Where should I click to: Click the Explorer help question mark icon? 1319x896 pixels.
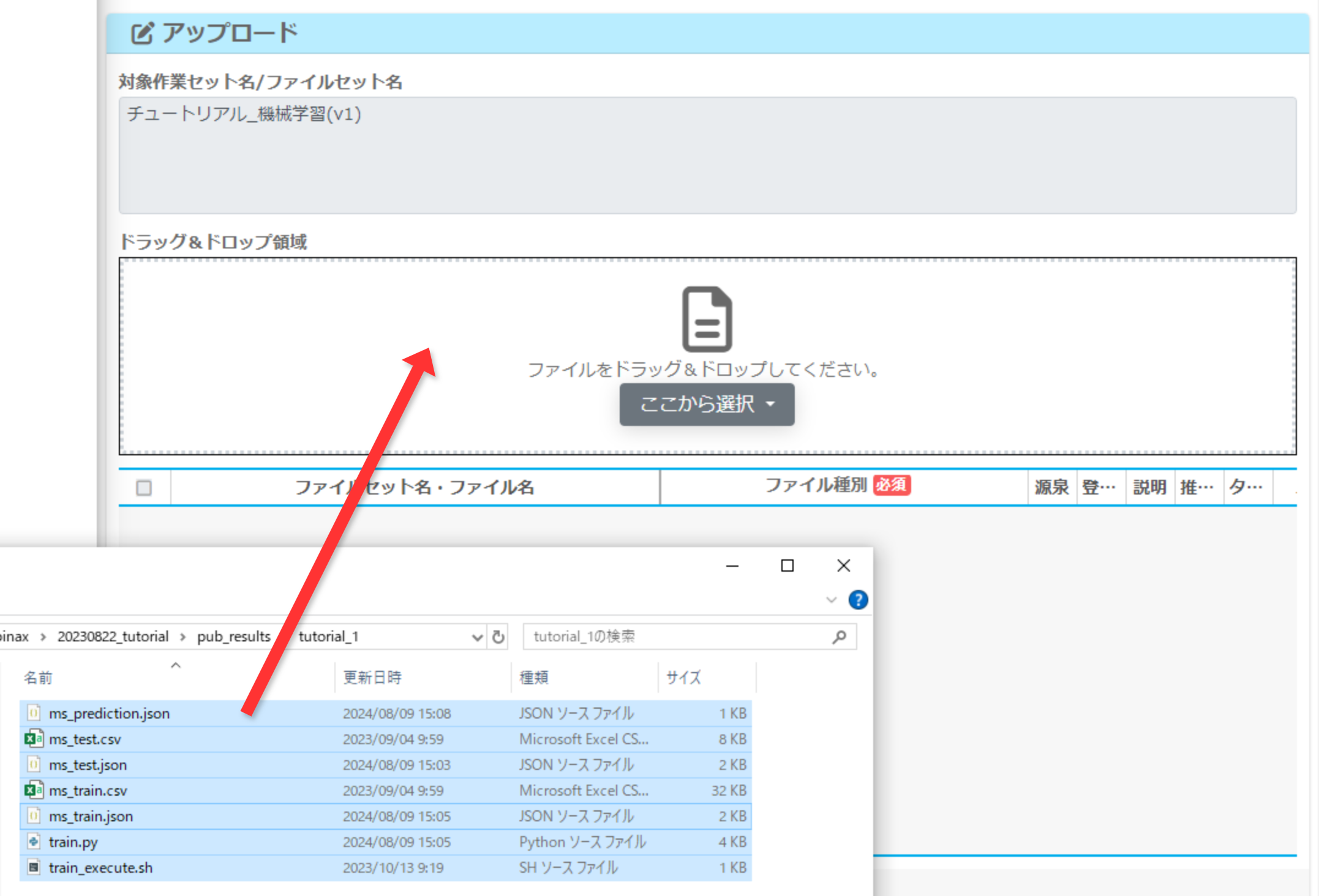tap(857, 600)
